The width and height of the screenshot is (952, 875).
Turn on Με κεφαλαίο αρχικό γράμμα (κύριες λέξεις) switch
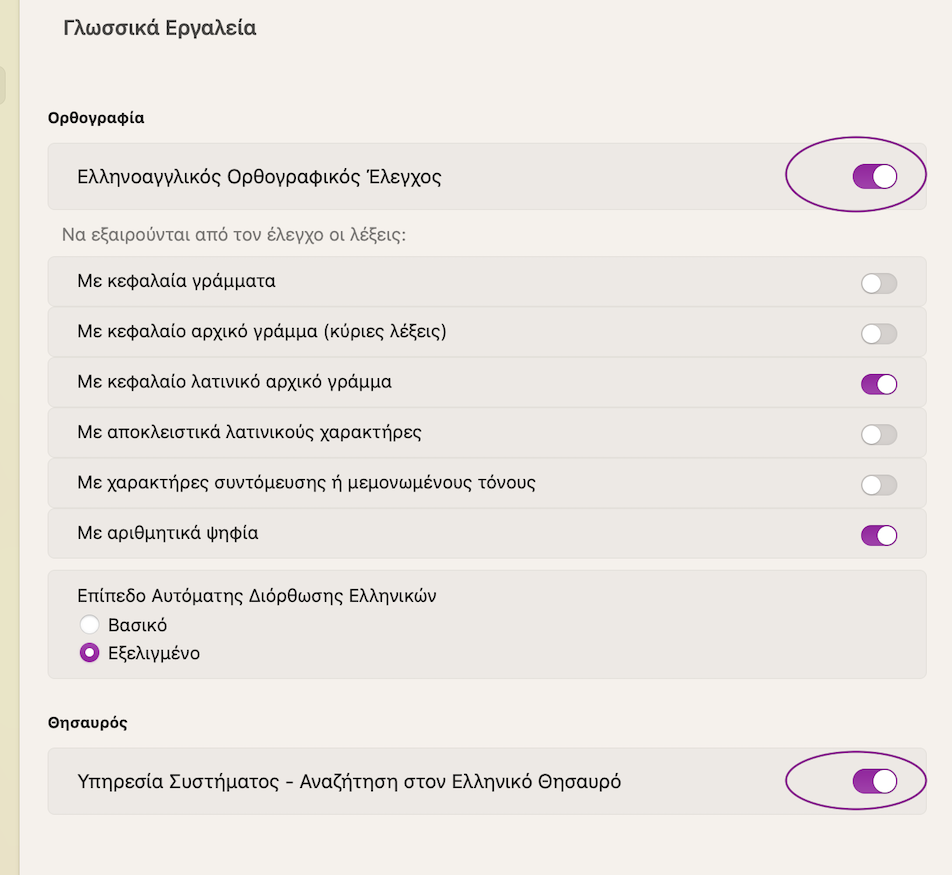879,333
